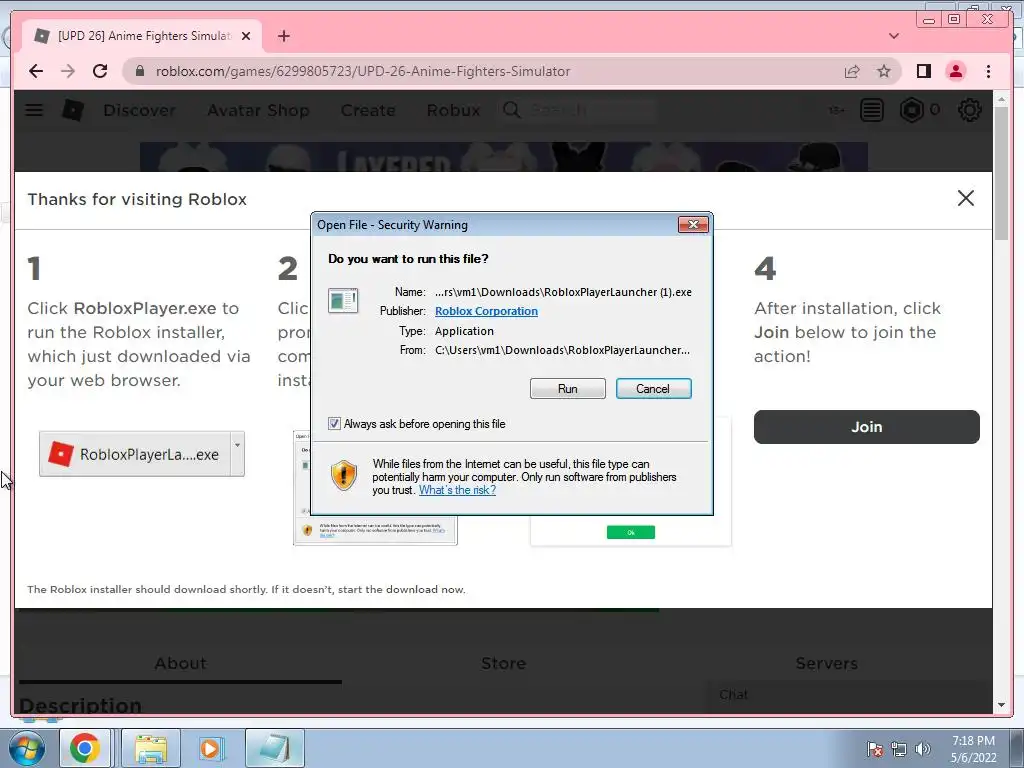Open the Roblox hamburger navigation menu

[34, 110]
